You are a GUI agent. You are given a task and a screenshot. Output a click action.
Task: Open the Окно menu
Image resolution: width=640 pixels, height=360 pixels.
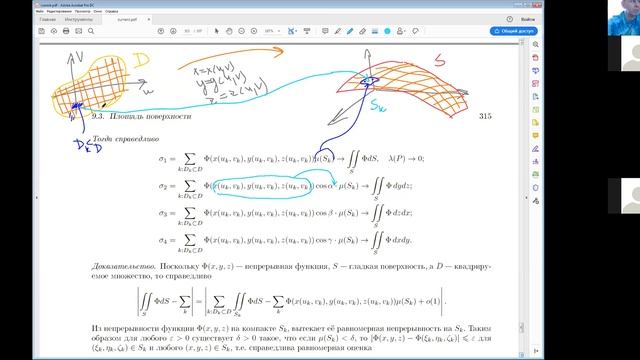point(98,11)
